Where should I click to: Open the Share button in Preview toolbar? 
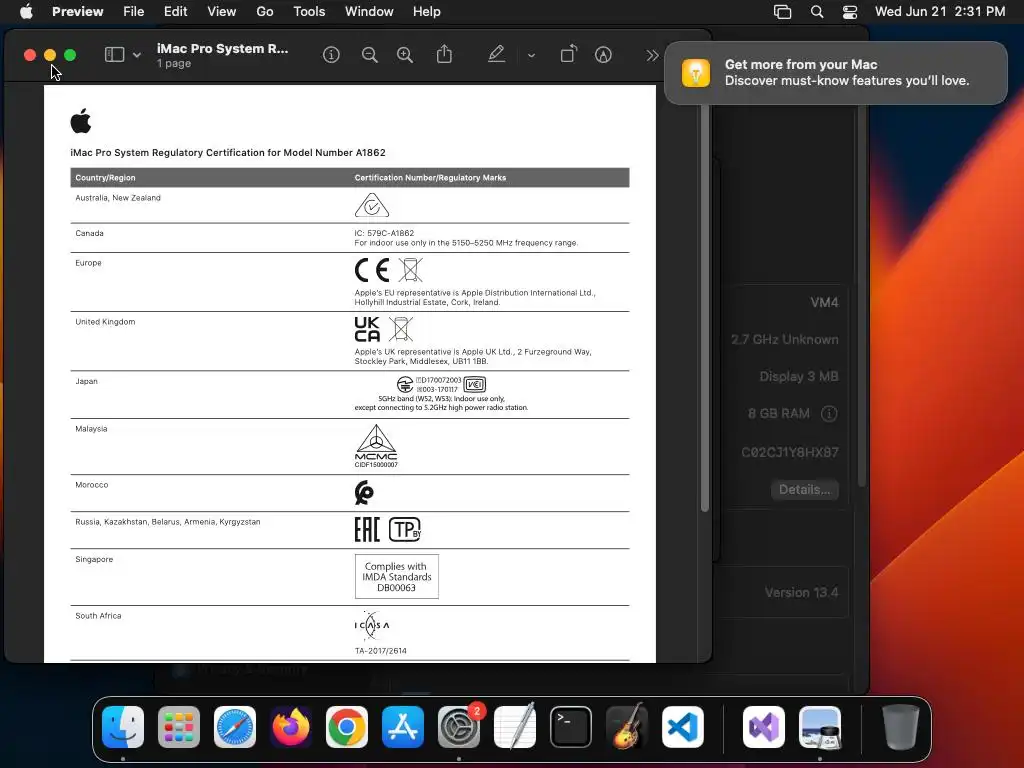[x=444, y=54]
